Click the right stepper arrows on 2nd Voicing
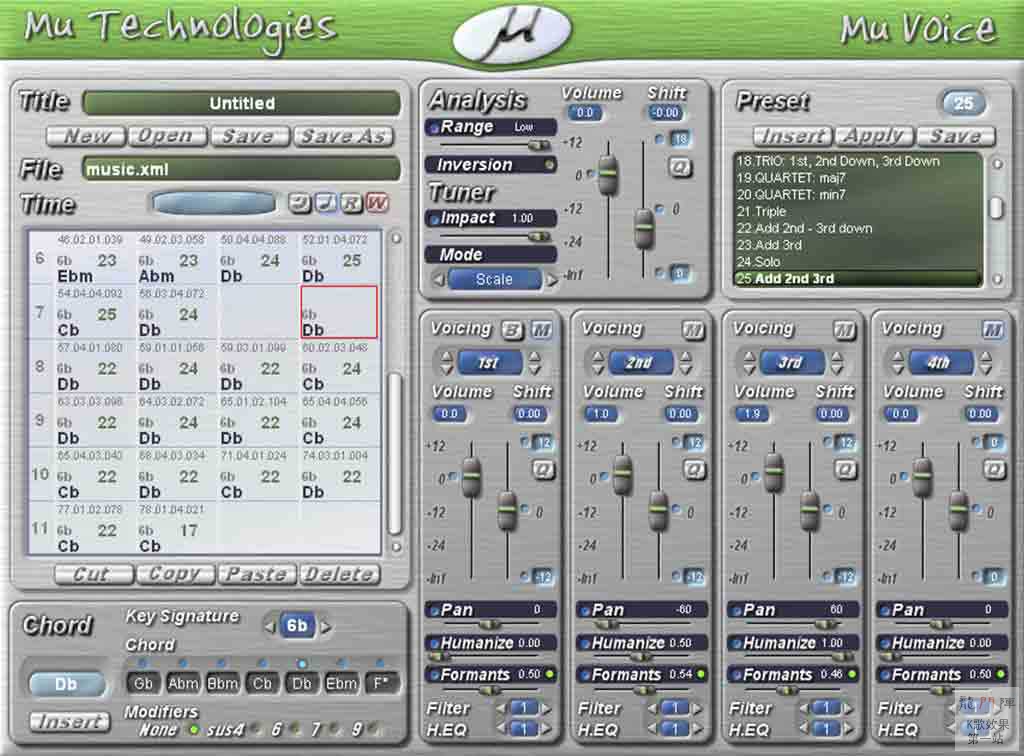The image size is (1024, 756). click(x=686, y=363)
